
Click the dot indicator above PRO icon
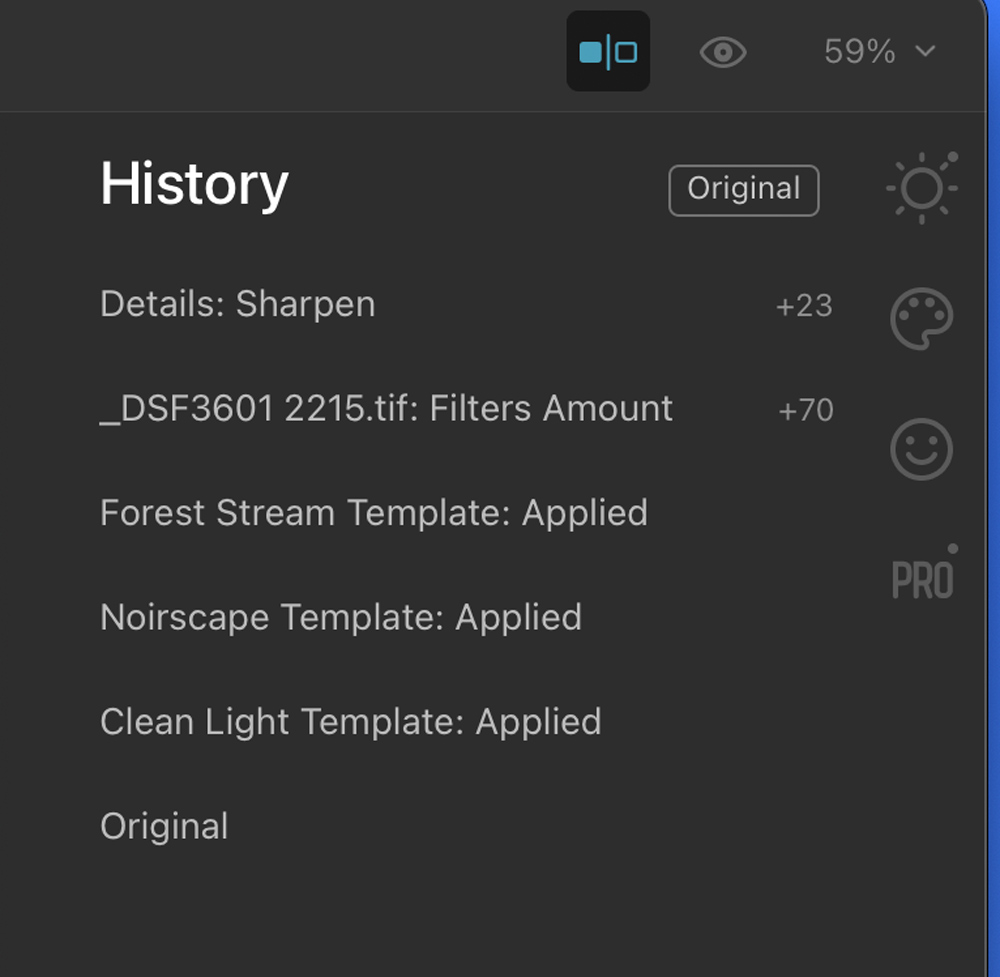tap(952, 548)
